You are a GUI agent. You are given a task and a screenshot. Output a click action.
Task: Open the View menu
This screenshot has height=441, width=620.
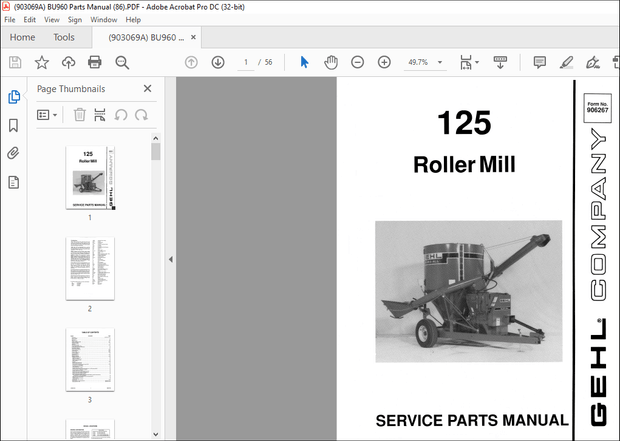51,20
